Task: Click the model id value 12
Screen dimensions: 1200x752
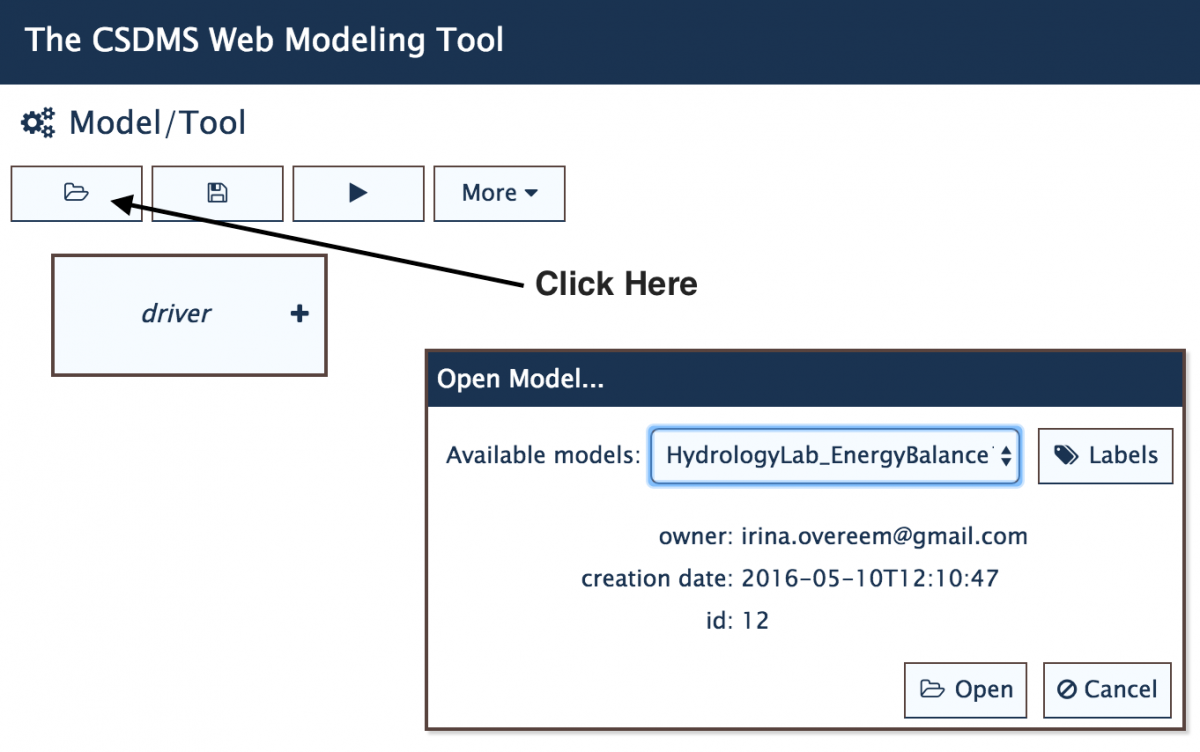Action: point(755,621)
